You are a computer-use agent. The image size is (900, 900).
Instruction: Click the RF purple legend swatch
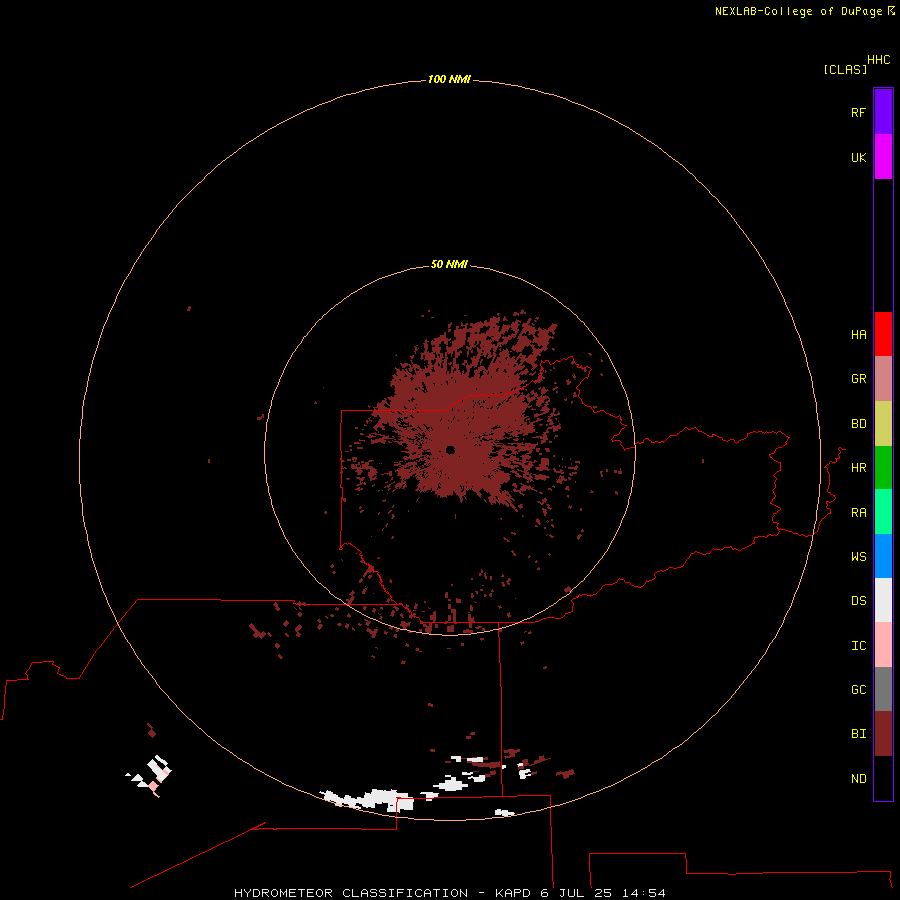click(883, 112)
